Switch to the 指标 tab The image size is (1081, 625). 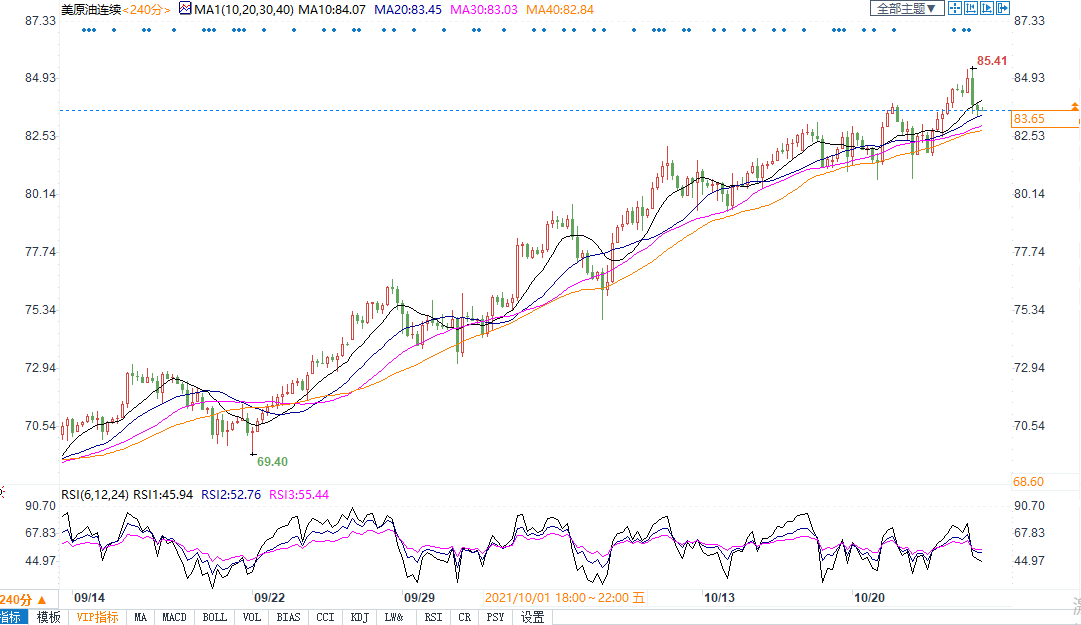pyautogui.click(x=11, y=617)
